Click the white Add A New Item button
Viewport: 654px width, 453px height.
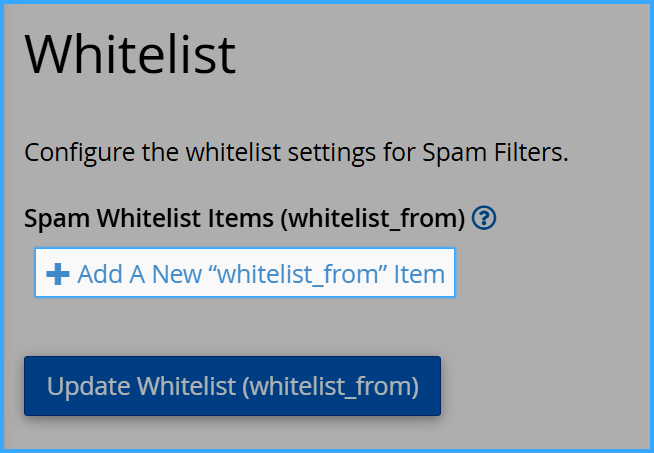pyautogui.click(x=245, y=273)
